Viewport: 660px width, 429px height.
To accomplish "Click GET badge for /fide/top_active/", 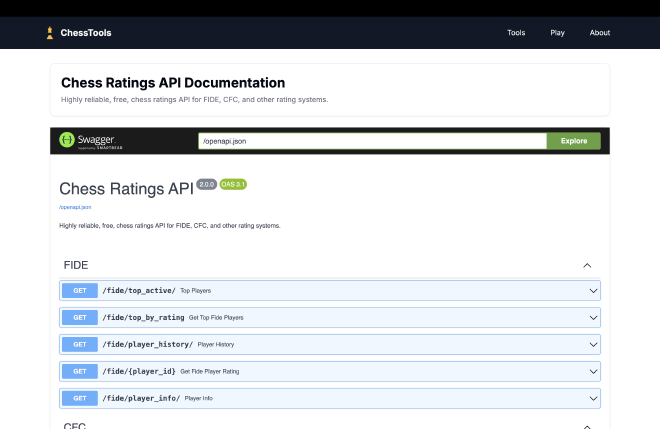I will [x=79, y=290].
